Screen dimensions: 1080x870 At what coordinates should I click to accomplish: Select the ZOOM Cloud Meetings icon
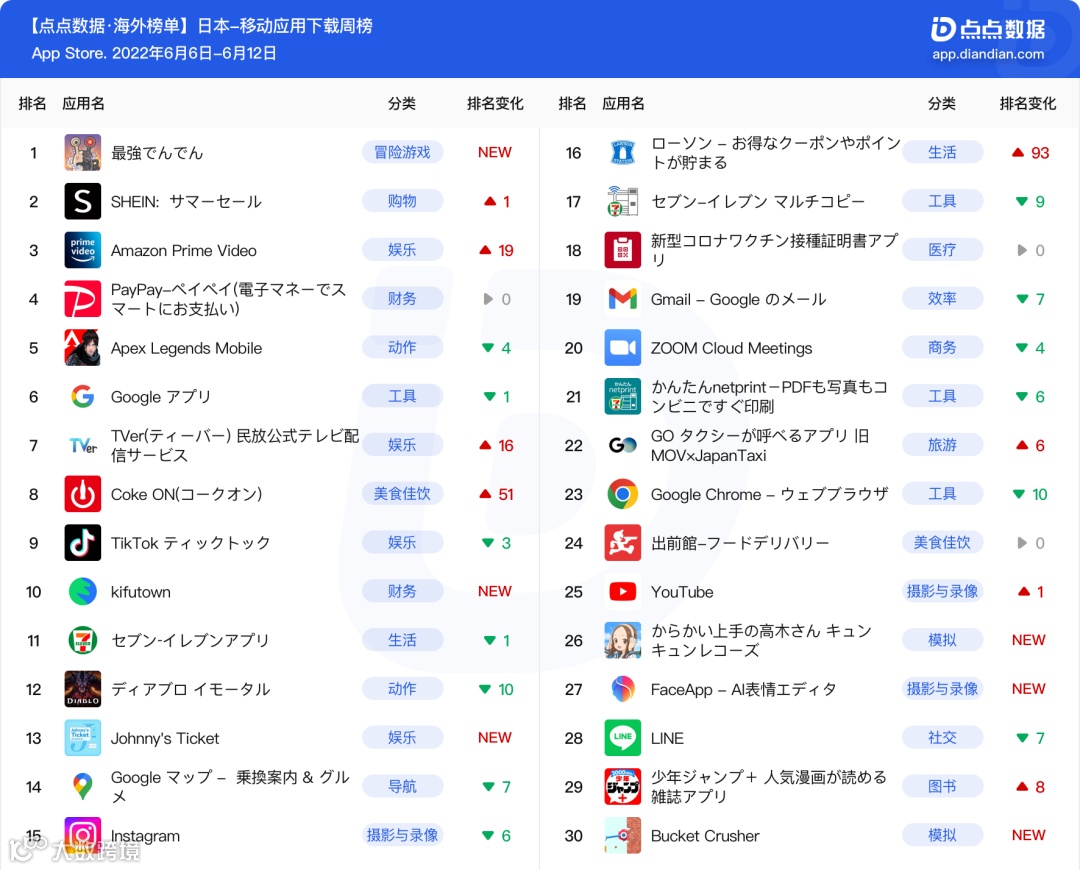(x=623, y=348)
